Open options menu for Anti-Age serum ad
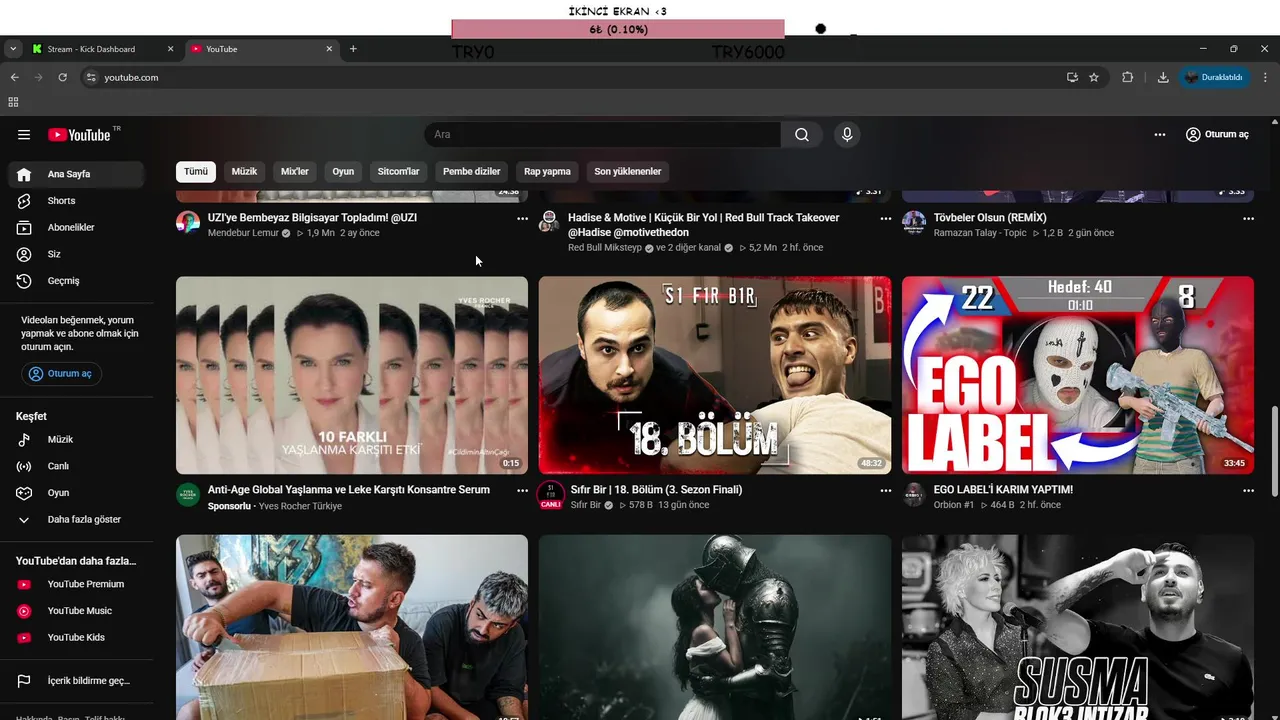Image resolution: width=1280 pixels, height=720 pixels. click(522, 491)
